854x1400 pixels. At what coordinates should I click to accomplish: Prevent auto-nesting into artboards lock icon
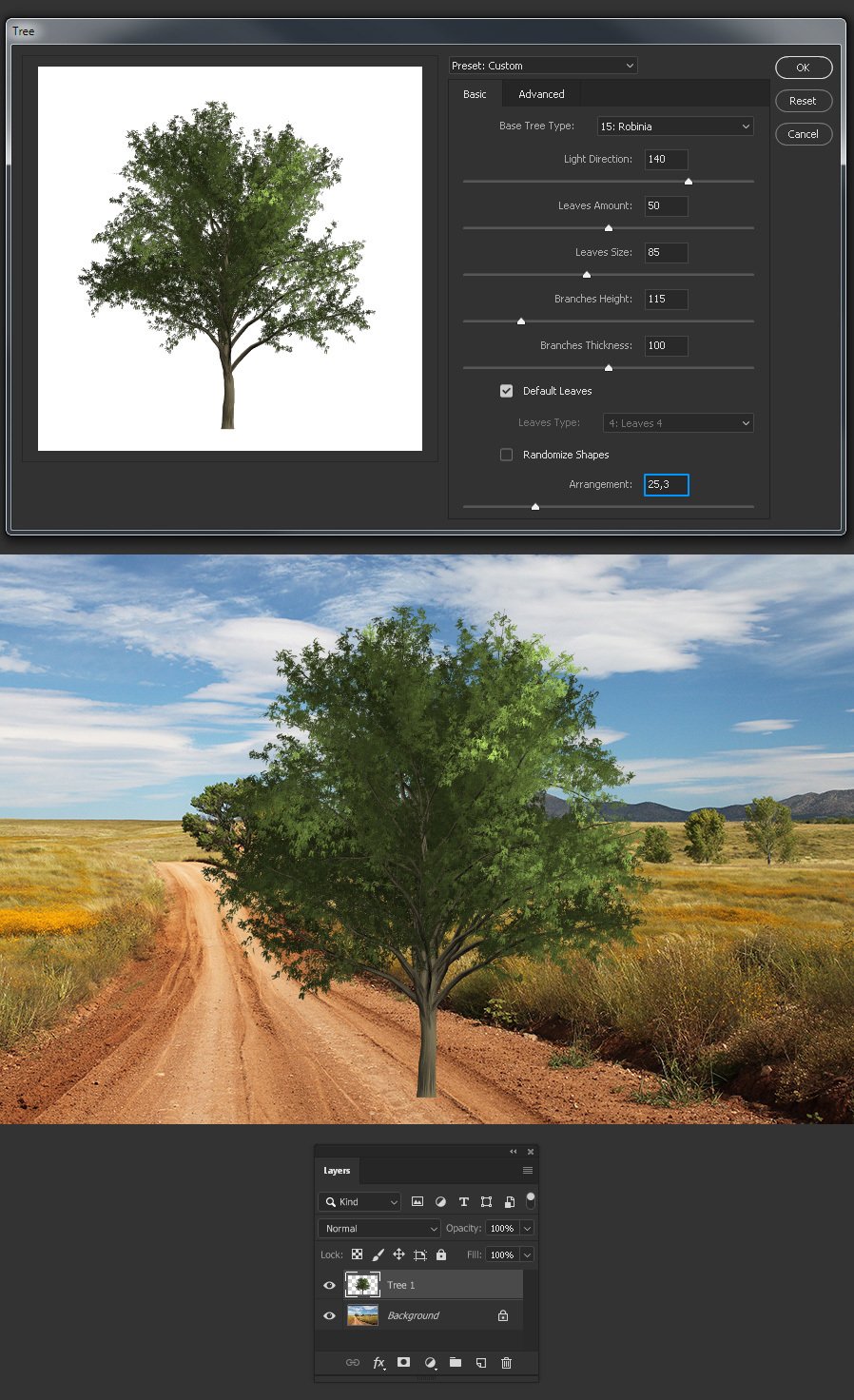419,1254
